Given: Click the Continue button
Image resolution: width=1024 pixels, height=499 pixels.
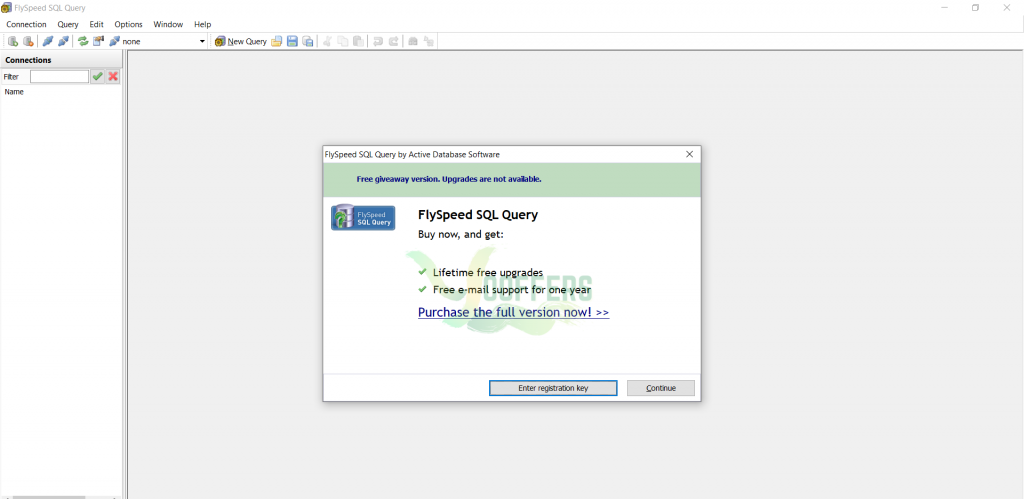Looking at the screenshot, I should point(661,388).
